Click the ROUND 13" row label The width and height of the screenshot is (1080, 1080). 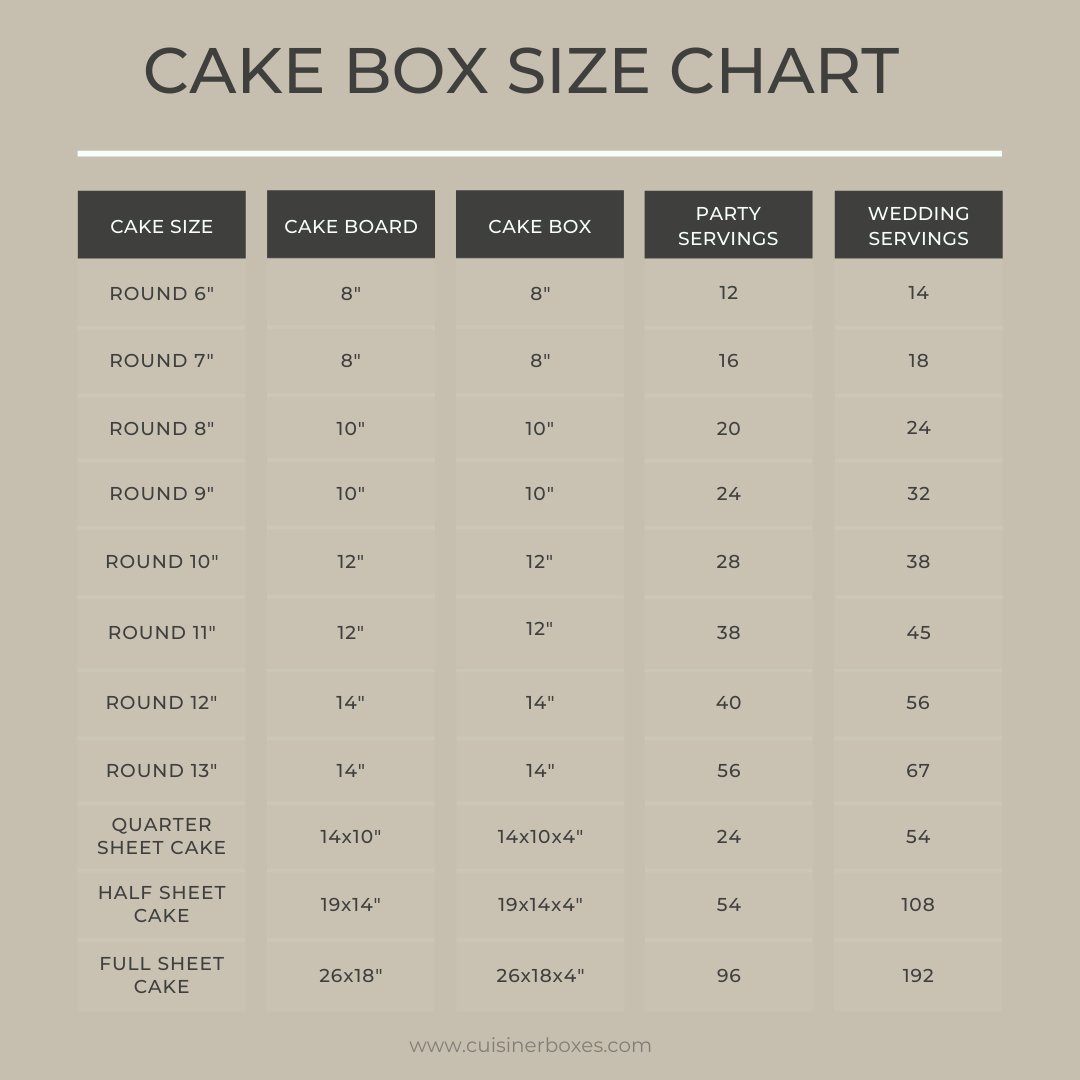point(162,770)
